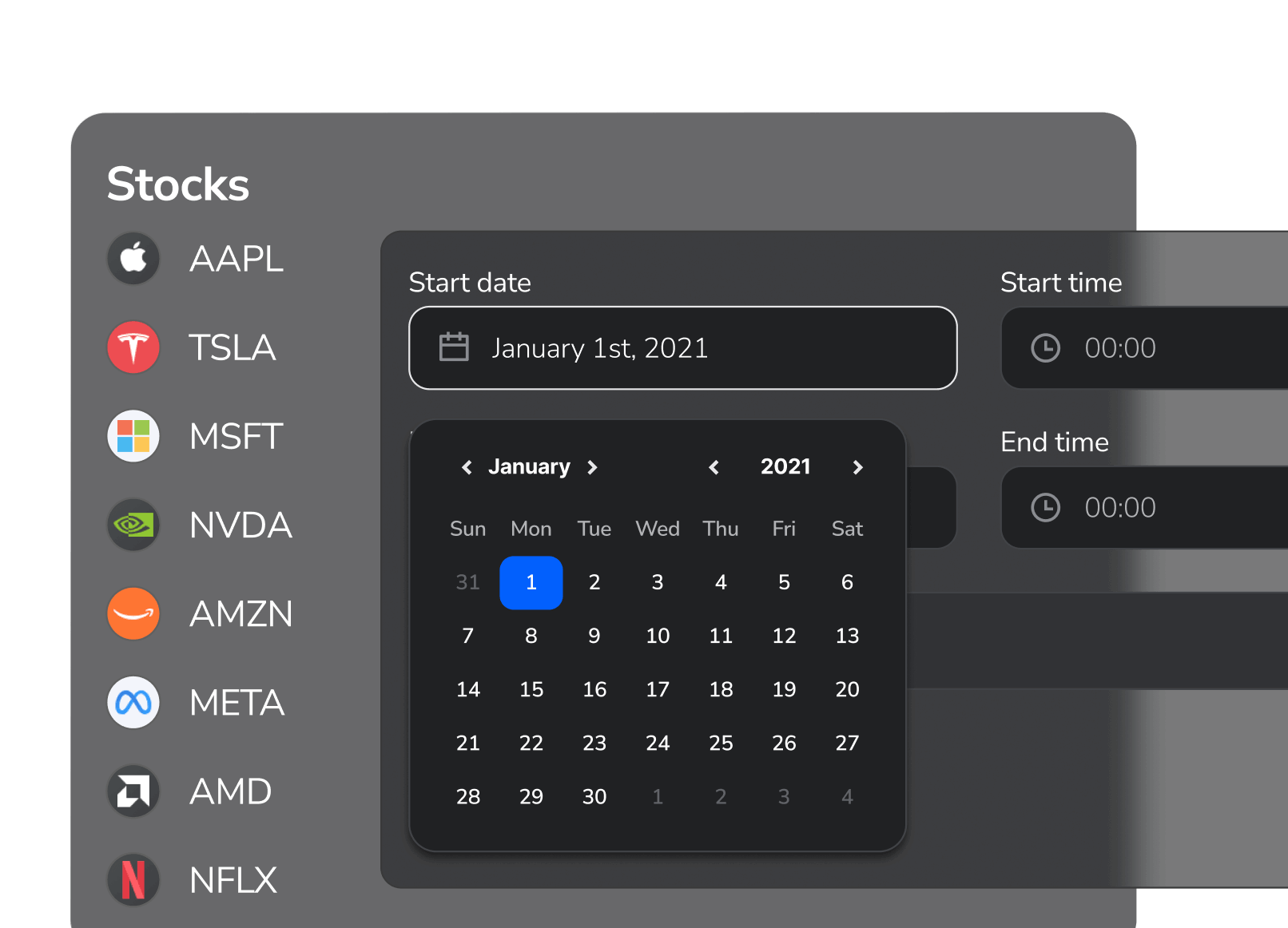Viewport: 1288px width, 928px height.
Task: Click the Microsoft logo for MSFT
Action: (x=133, y=436)
